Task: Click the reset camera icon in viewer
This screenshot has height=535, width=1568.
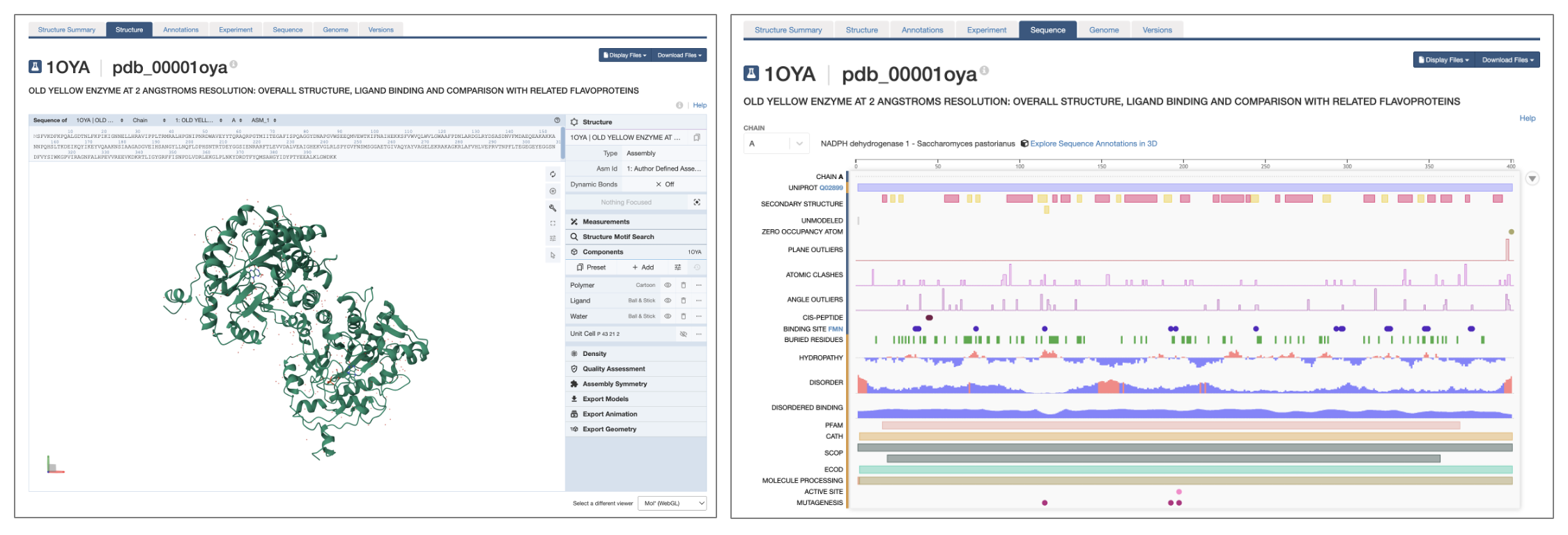Action: [x=553, y=174]
